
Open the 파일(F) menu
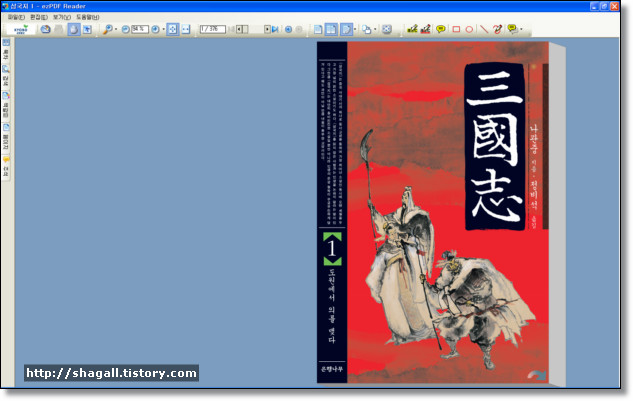pyautogui.click(x=16, y=17)
